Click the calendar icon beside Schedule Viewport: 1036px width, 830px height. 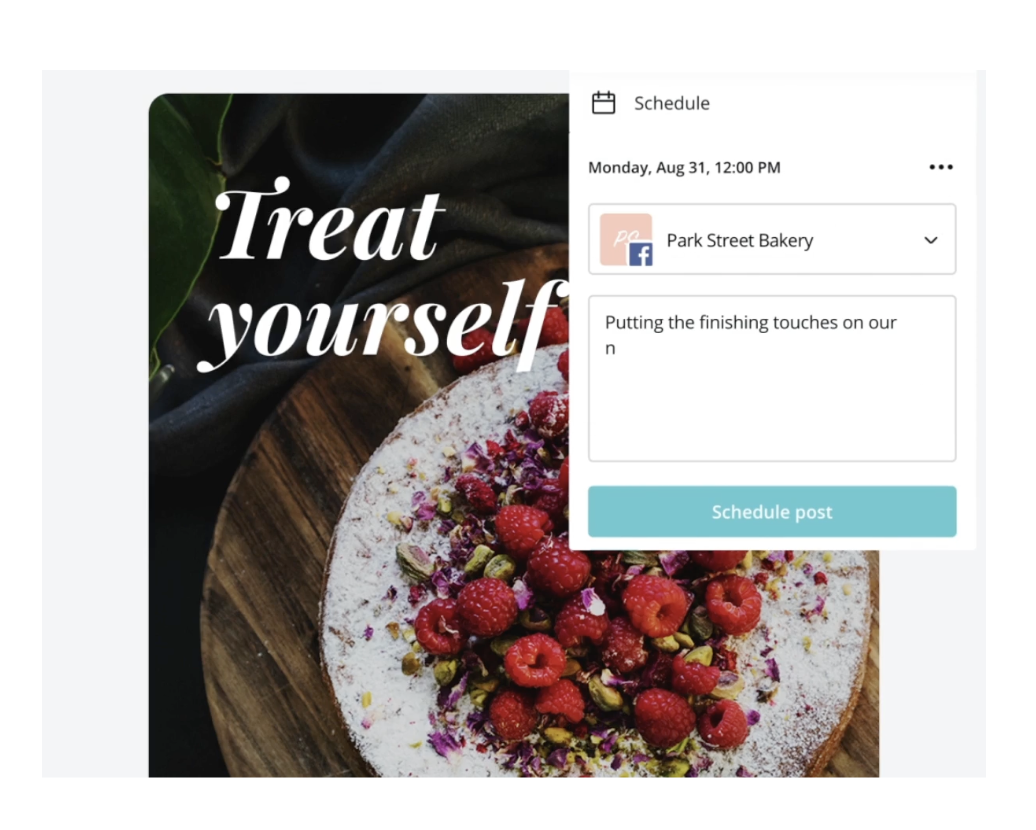click(x=603, y=102)
